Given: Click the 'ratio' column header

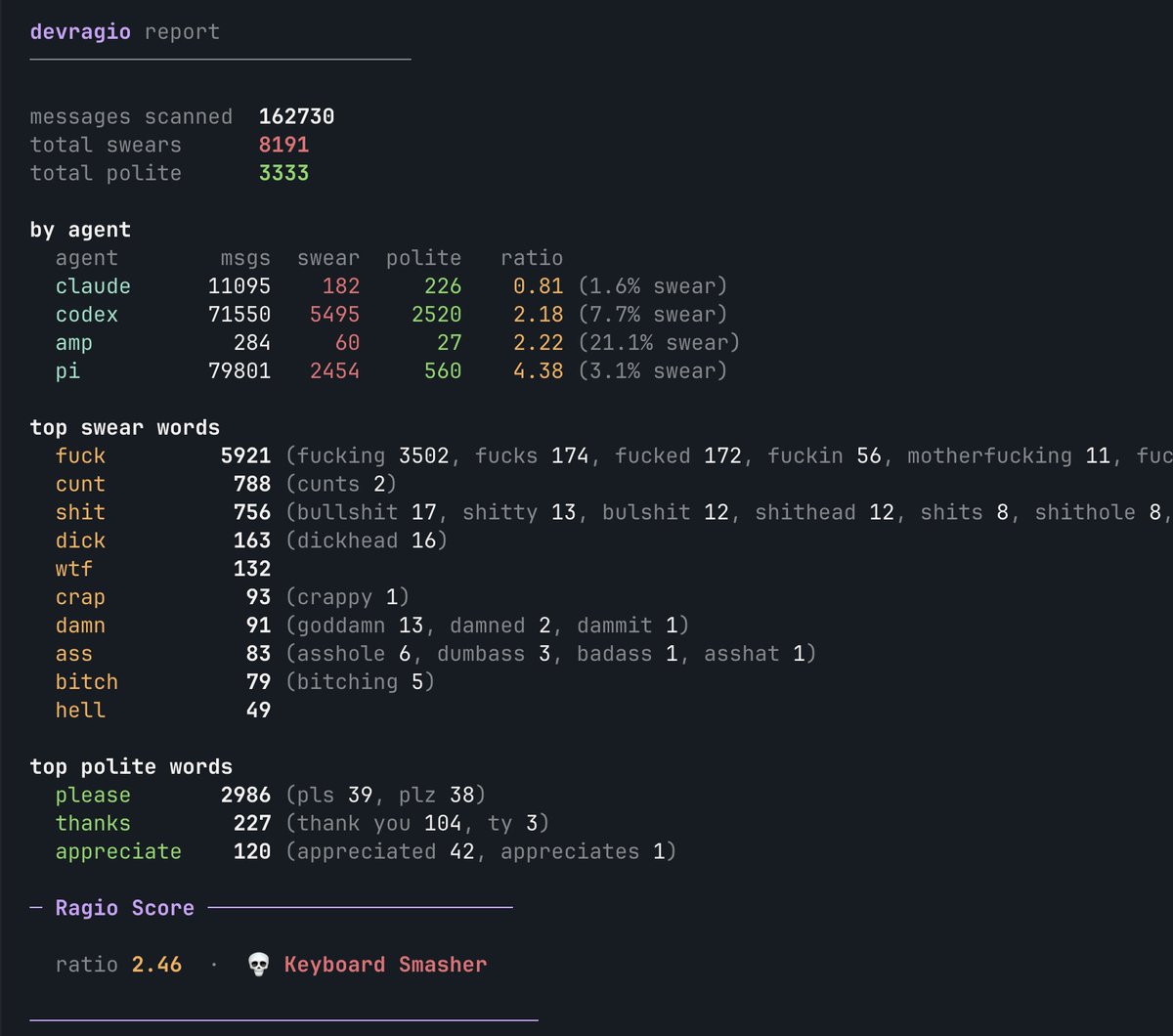Looking at the screenshot, I should (532, 258).
